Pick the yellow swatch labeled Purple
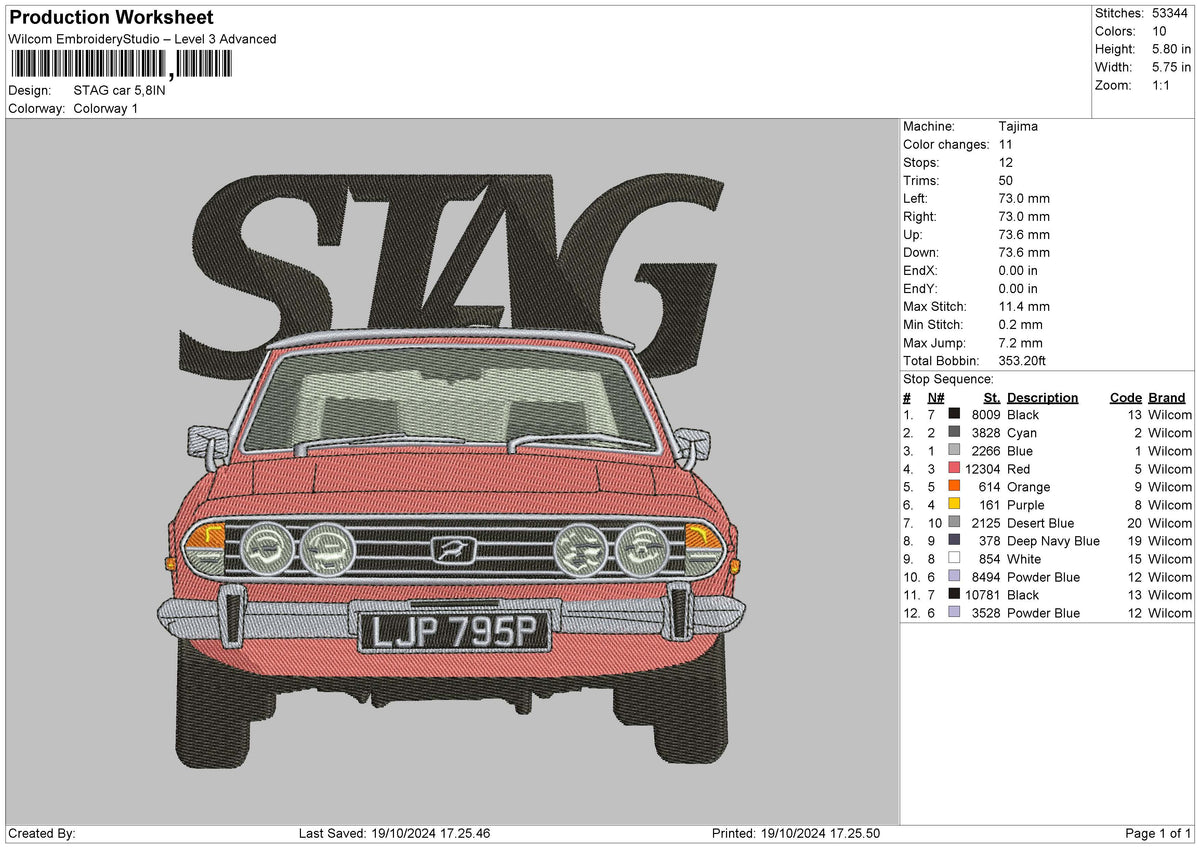 click(x=954, y=505)
